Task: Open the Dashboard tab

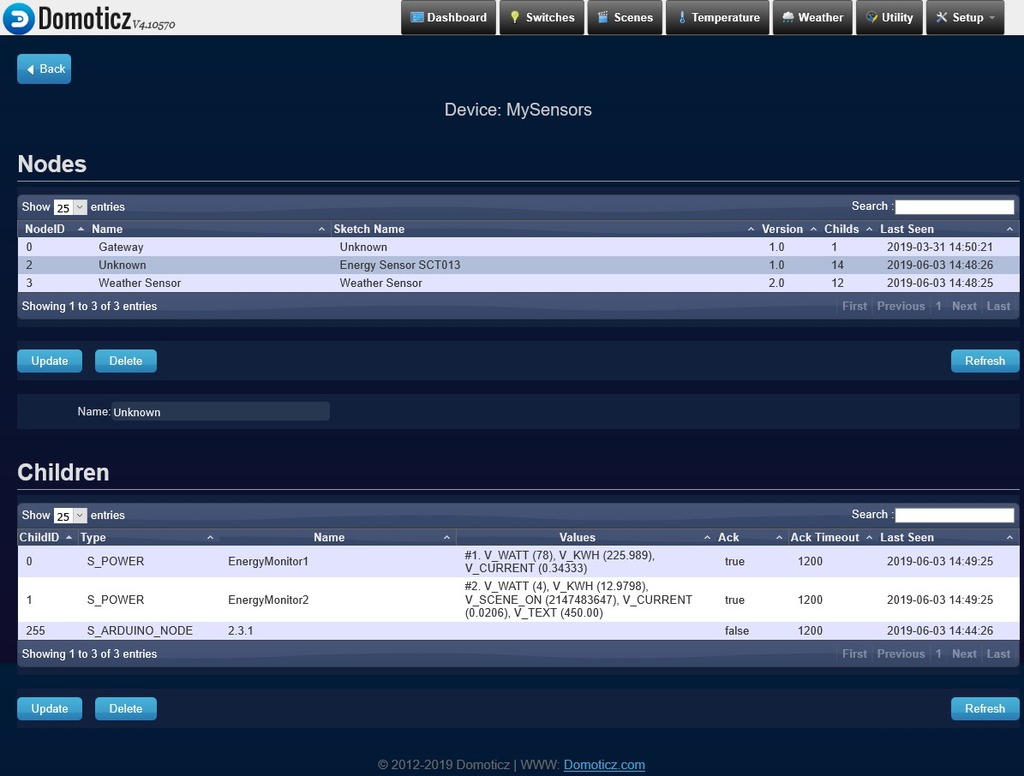Action: pyautogui.click(x=449, y=18)
